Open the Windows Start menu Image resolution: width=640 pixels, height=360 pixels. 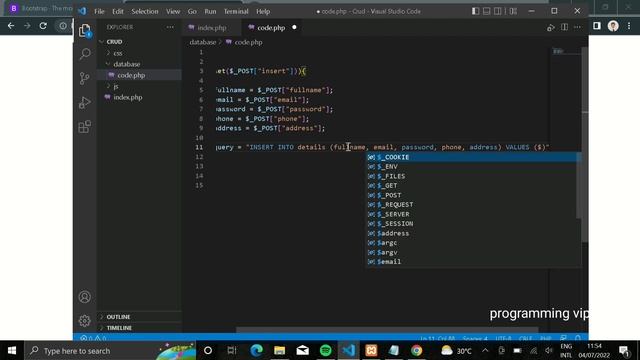[x=12, y=351]
